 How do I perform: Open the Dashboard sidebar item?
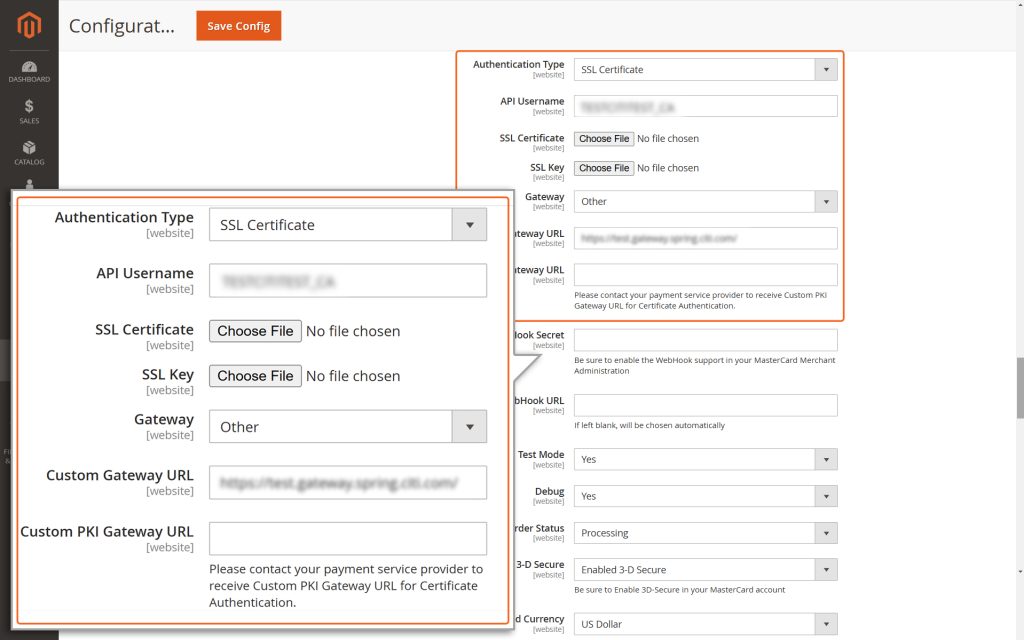point(29,72)
